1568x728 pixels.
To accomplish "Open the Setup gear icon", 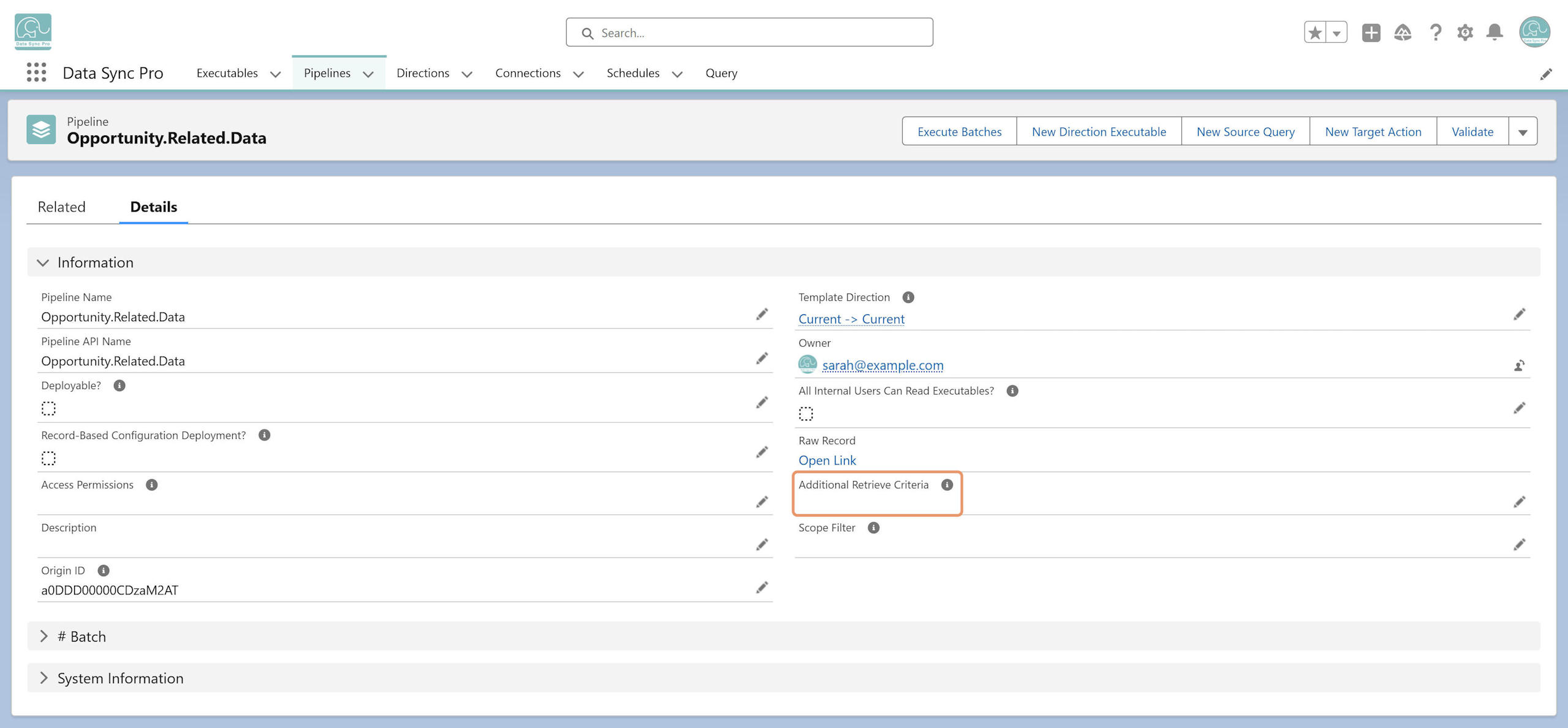I will pyautogui.click(x=1465, y=32).
